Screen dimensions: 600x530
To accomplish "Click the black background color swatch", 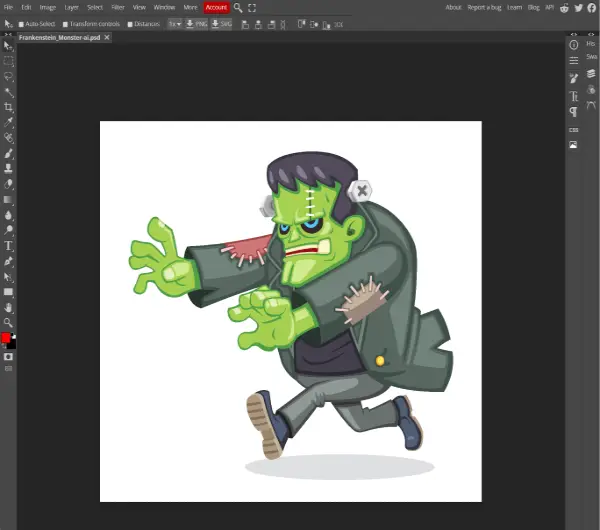I will (12, 345).
